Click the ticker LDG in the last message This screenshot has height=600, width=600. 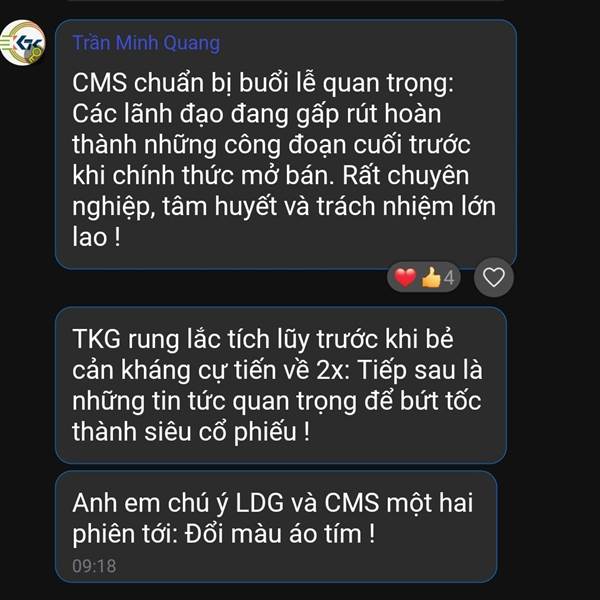click(259, 502)
